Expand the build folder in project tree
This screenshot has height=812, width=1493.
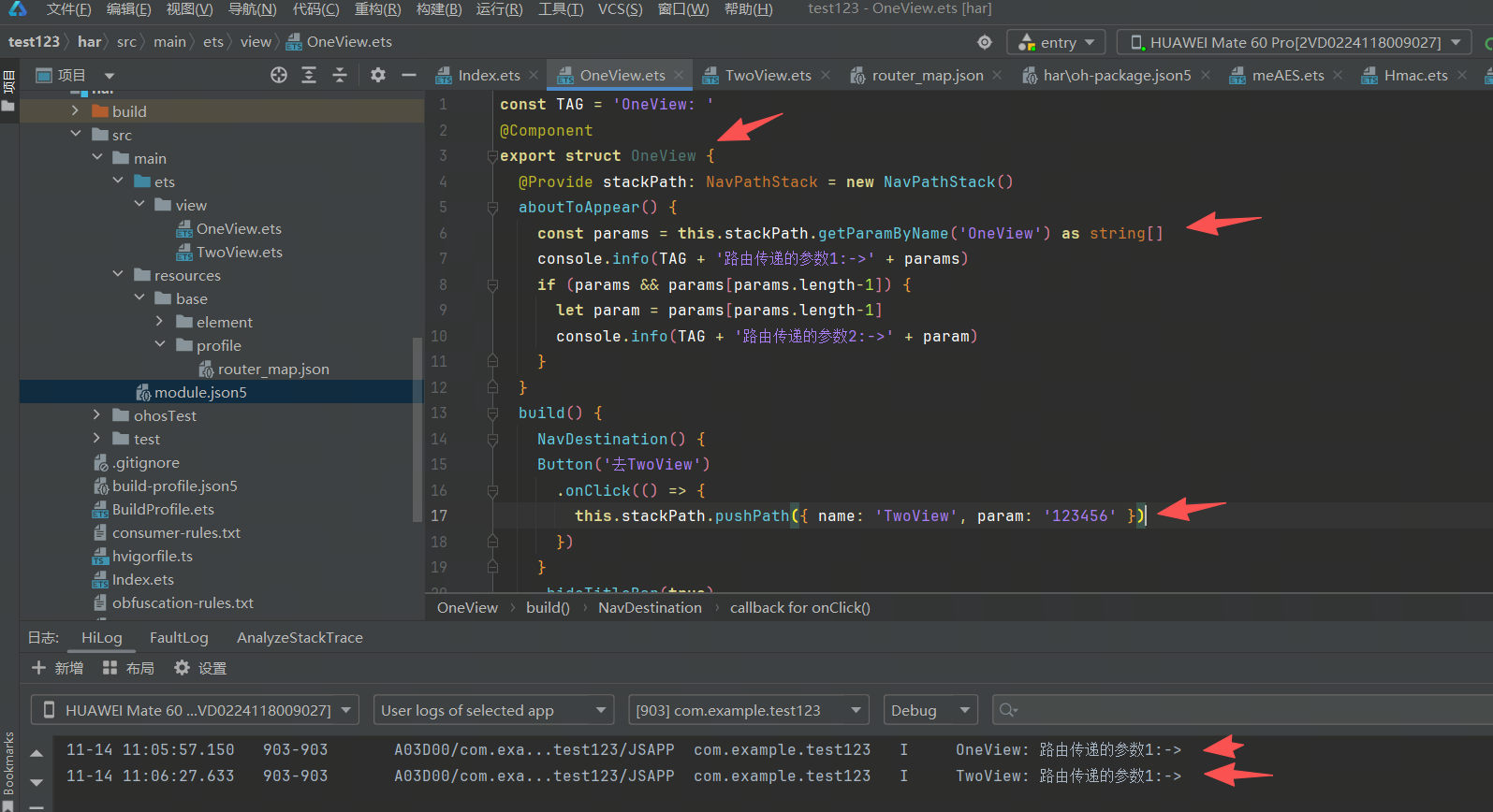click(x=75, y=111)
